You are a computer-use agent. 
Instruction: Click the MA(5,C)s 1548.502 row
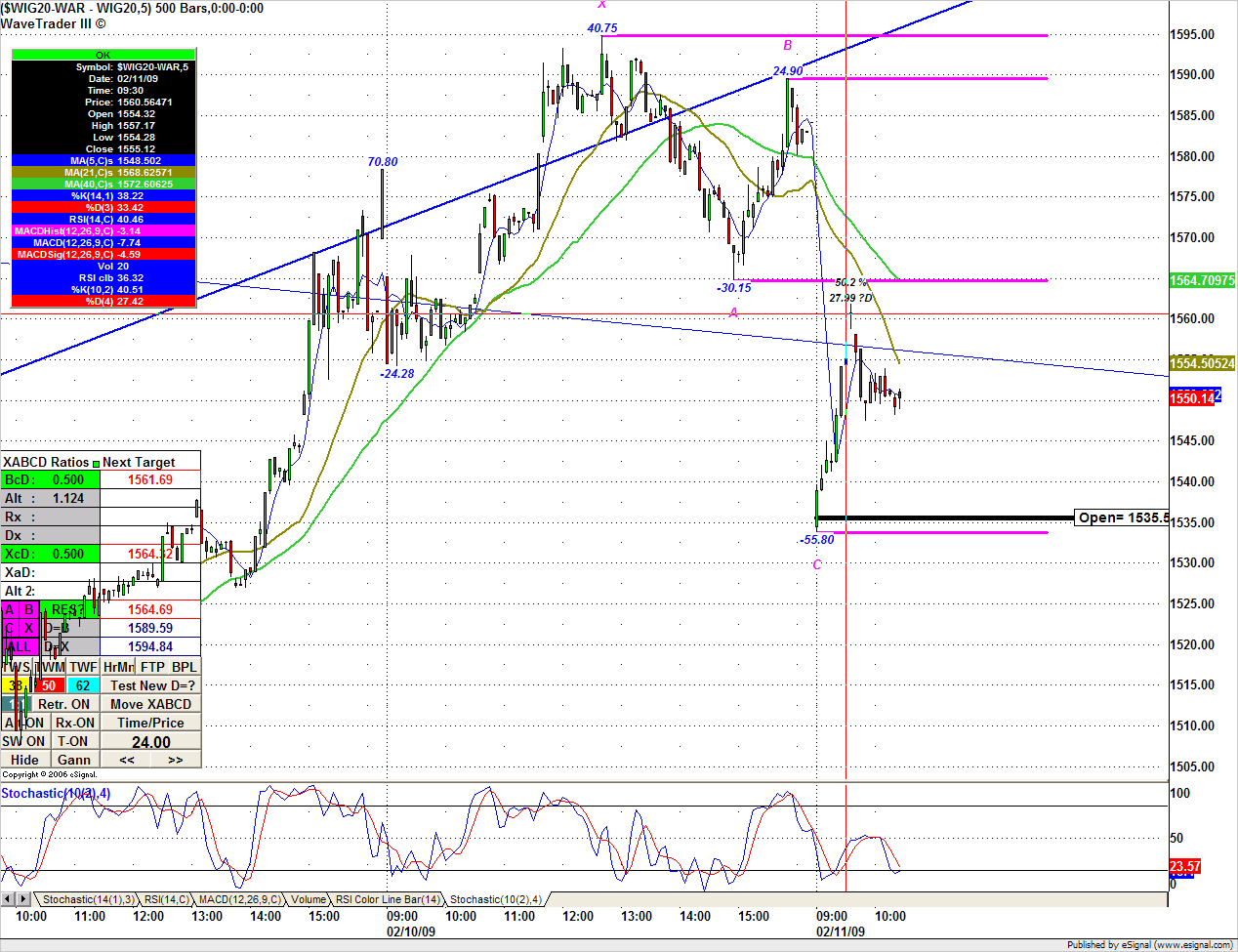point(103,160)
